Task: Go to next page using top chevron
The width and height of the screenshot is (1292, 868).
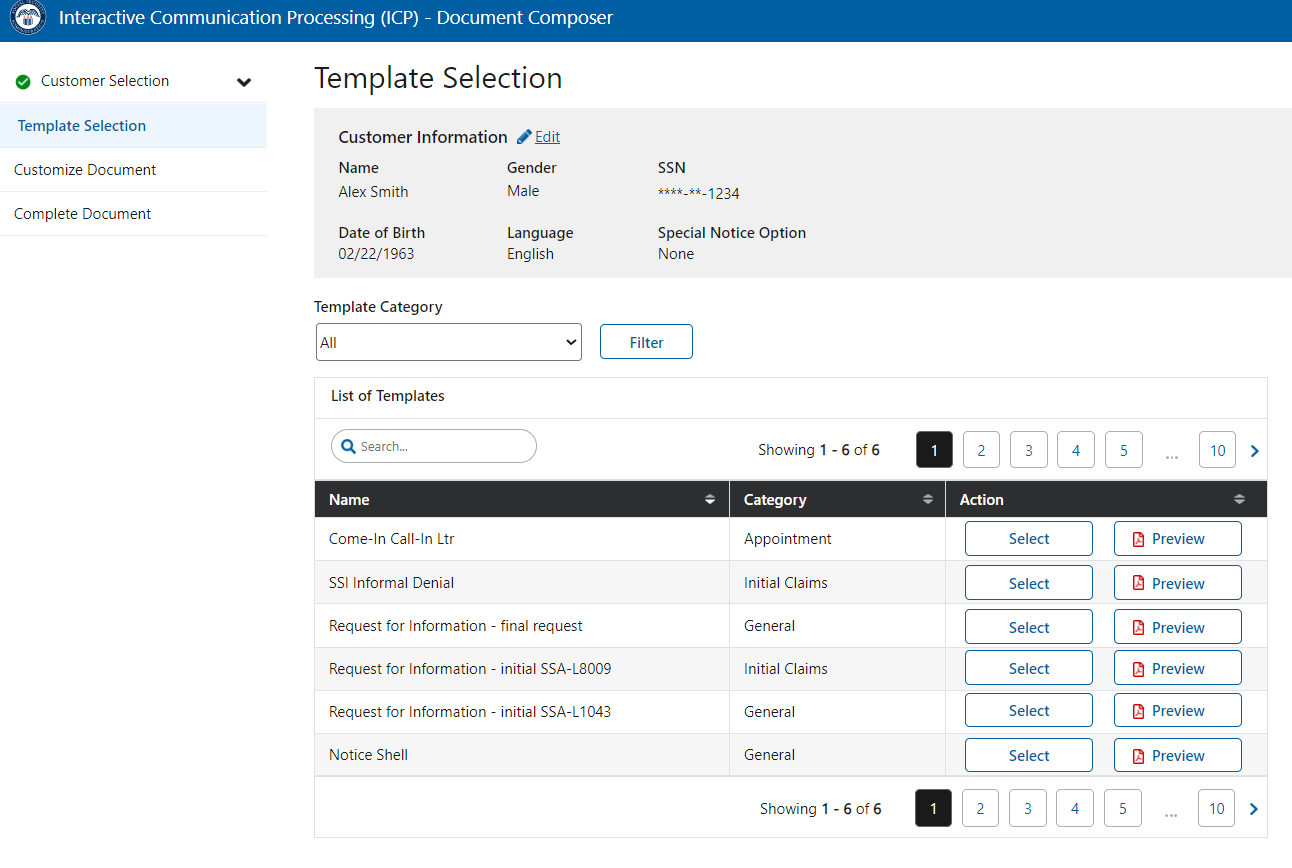Action: point(1254,451)
